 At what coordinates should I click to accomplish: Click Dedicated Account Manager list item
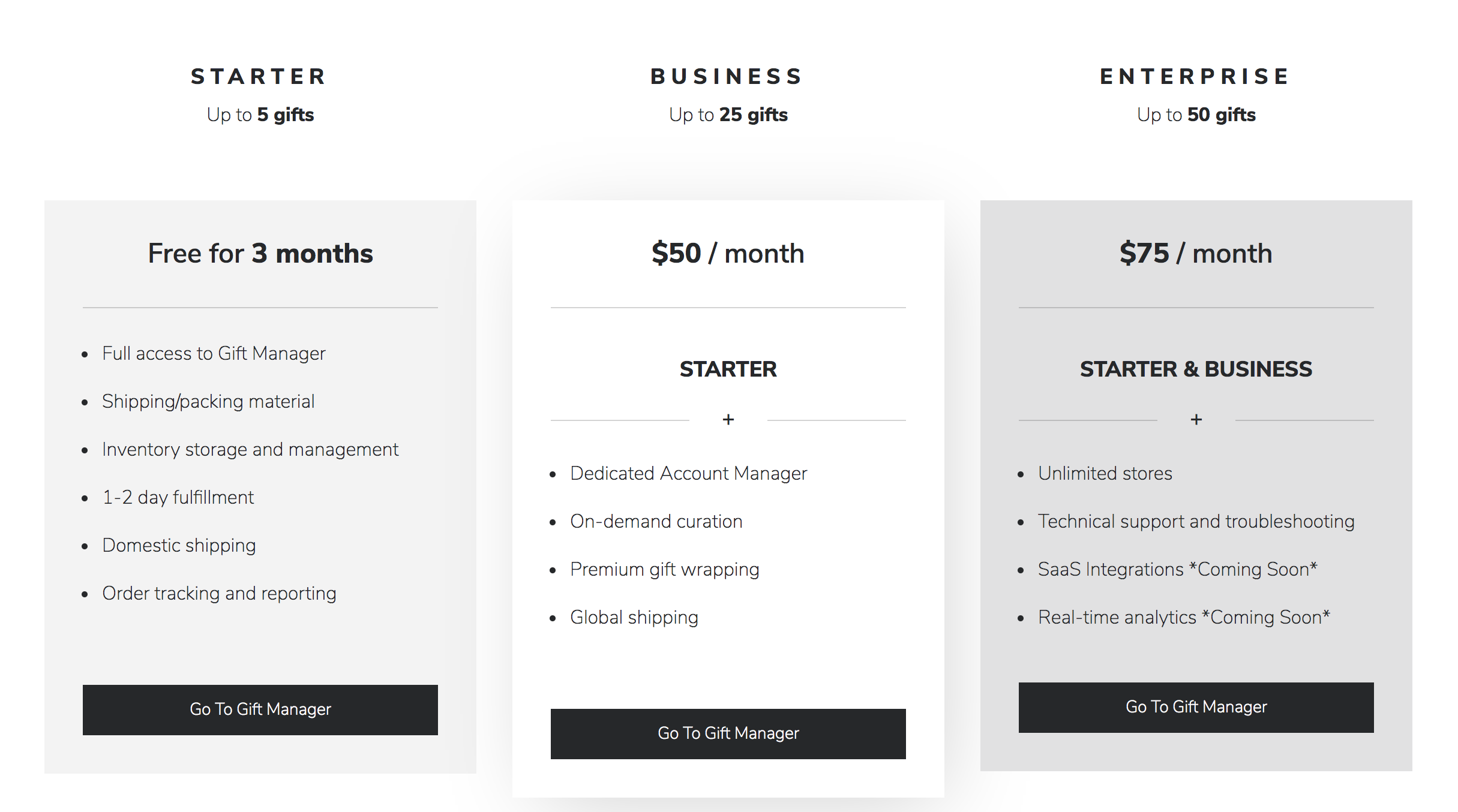689,474
